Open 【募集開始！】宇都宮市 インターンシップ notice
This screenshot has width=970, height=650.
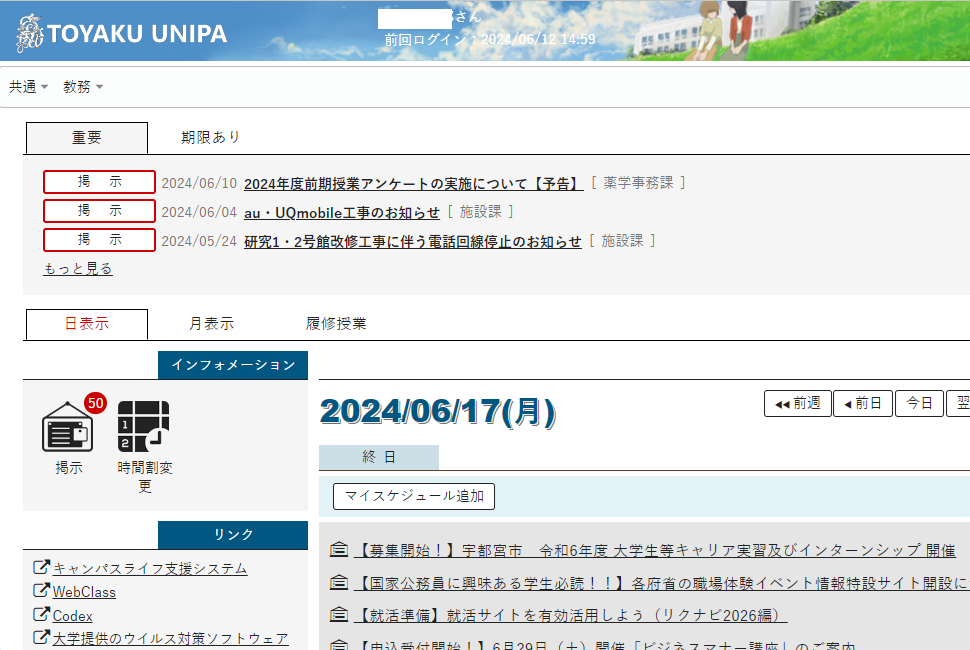click(655, 550)
